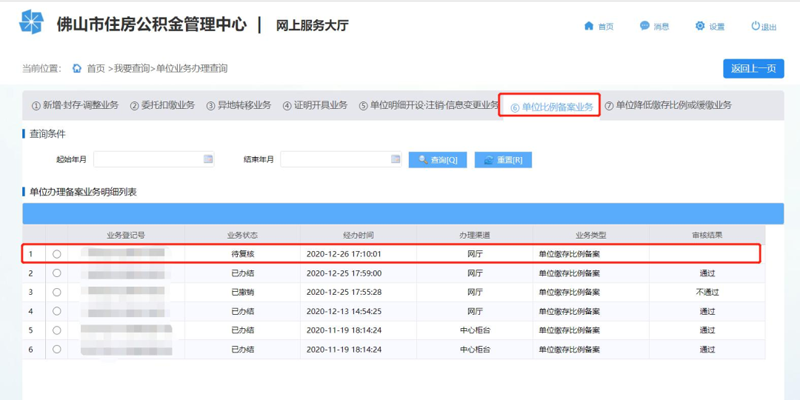Select radio button for row 1
The height and width of the screenshot is (400, 800).
coord(57,254)
